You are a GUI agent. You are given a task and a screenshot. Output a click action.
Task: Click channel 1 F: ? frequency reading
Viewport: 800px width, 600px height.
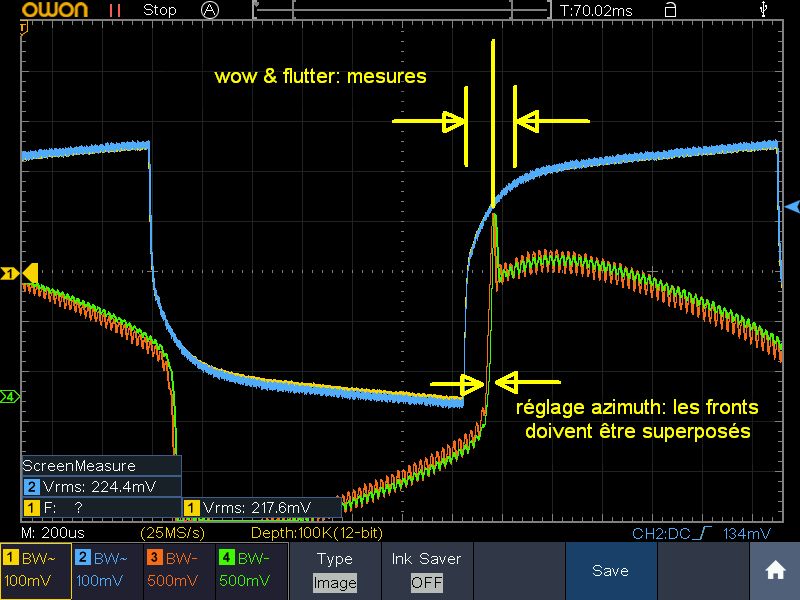(101, 507)
